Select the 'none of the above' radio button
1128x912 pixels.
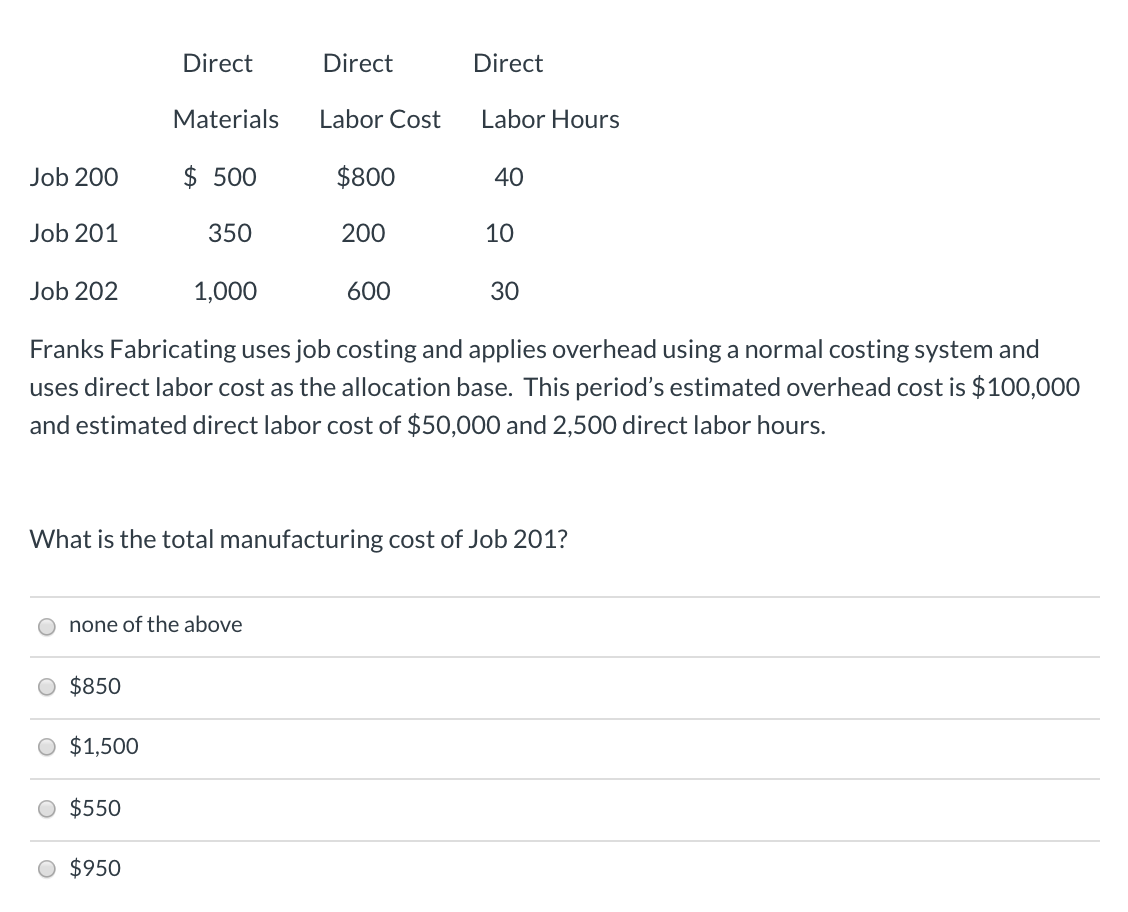[47, 626]
